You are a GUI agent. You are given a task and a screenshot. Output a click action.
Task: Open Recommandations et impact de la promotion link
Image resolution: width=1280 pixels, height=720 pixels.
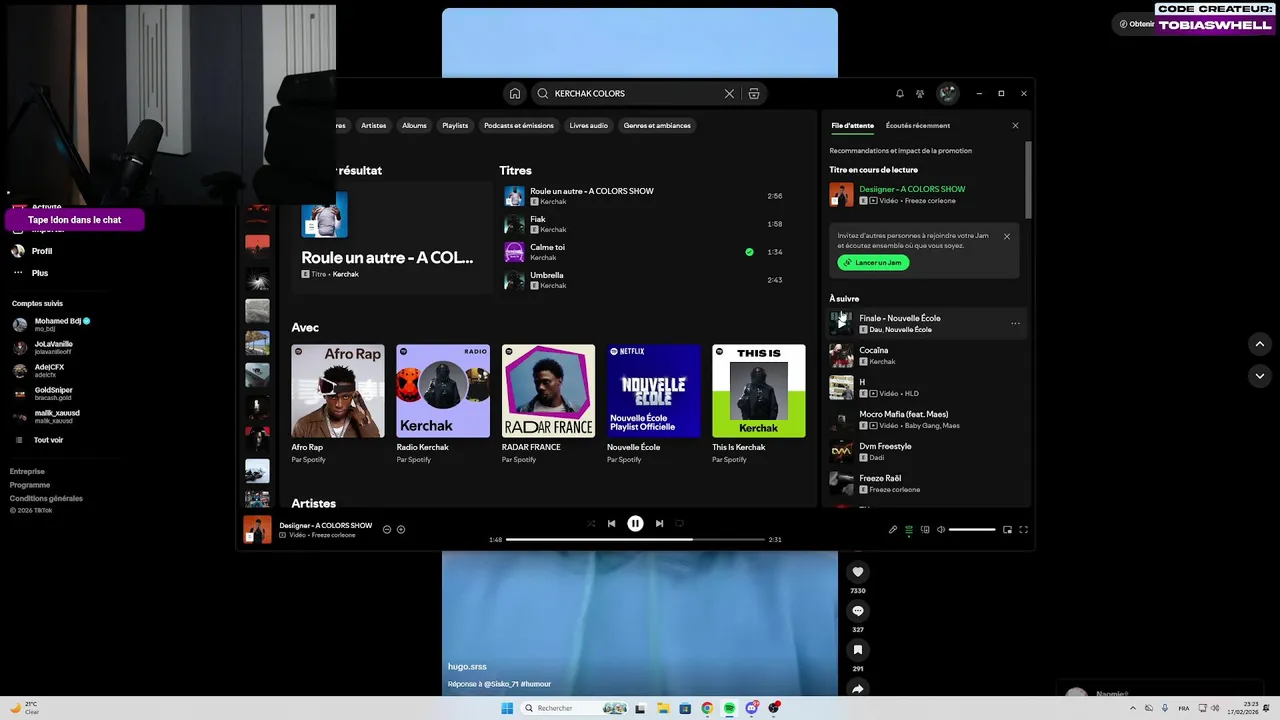pyautogui.click(x=900, y=151)
